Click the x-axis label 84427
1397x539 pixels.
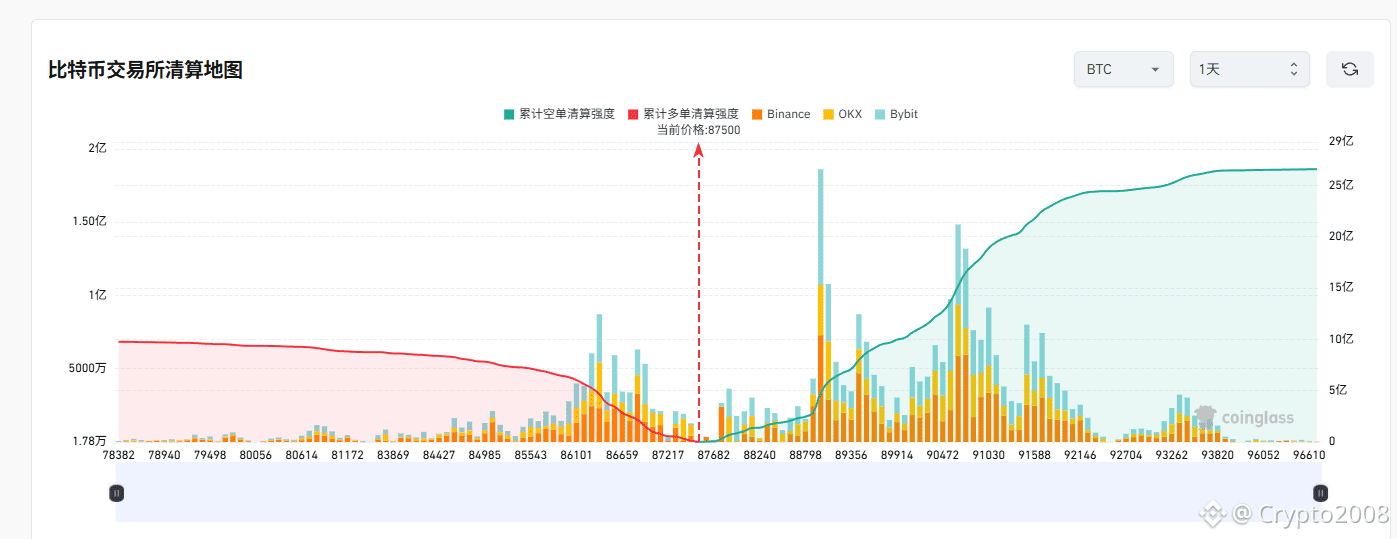(439, 454)
